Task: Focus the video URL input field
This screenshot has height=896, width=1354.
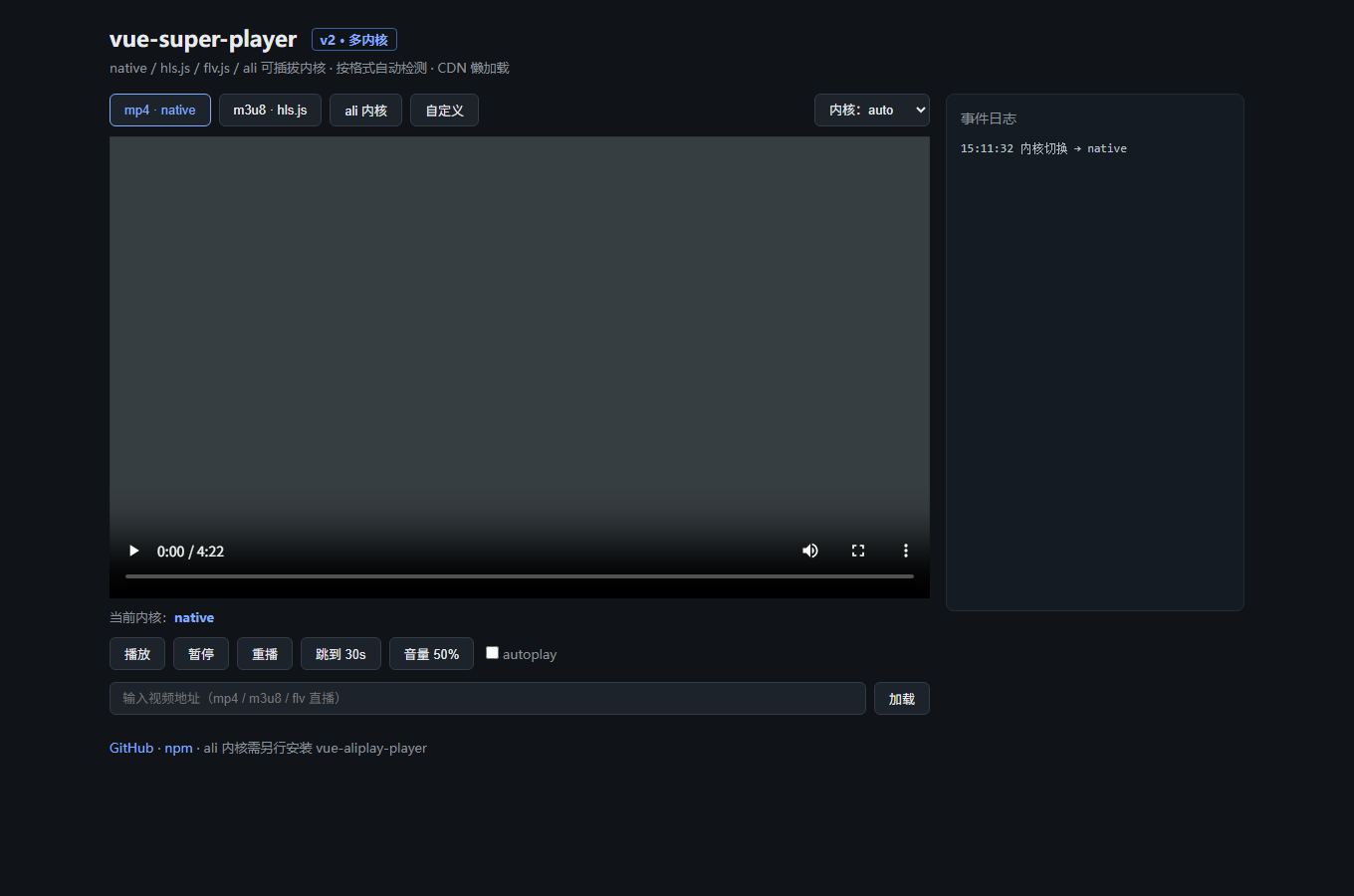Action: 488,699
